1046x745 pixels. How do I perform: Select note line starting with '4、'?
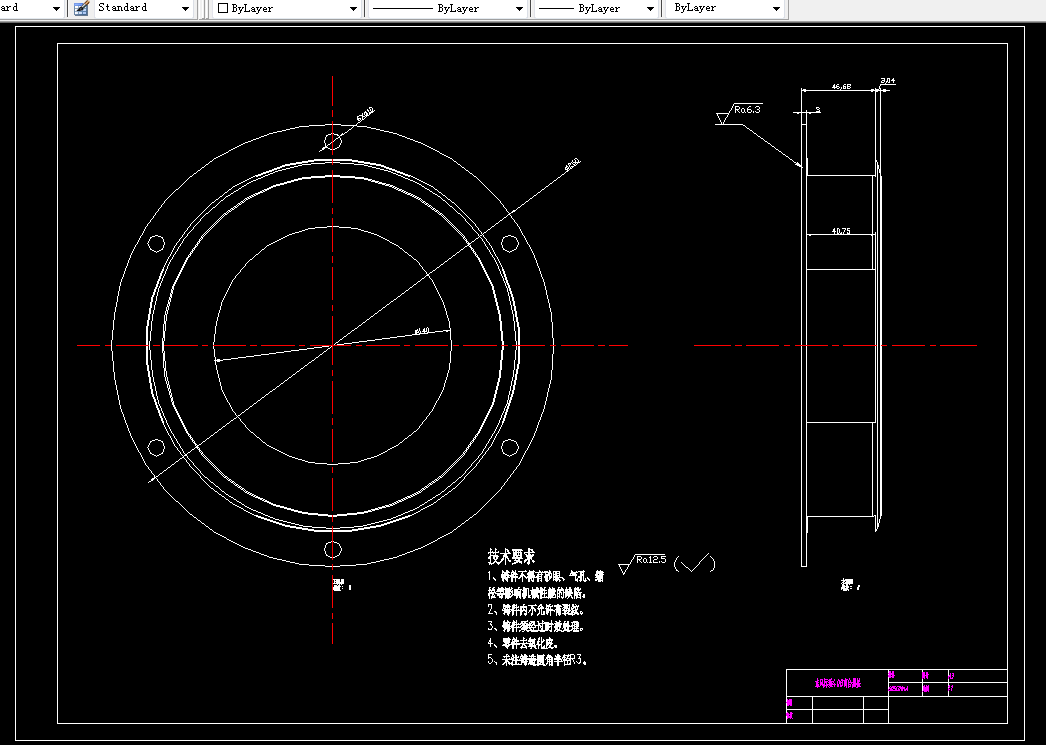click(524, 643)
